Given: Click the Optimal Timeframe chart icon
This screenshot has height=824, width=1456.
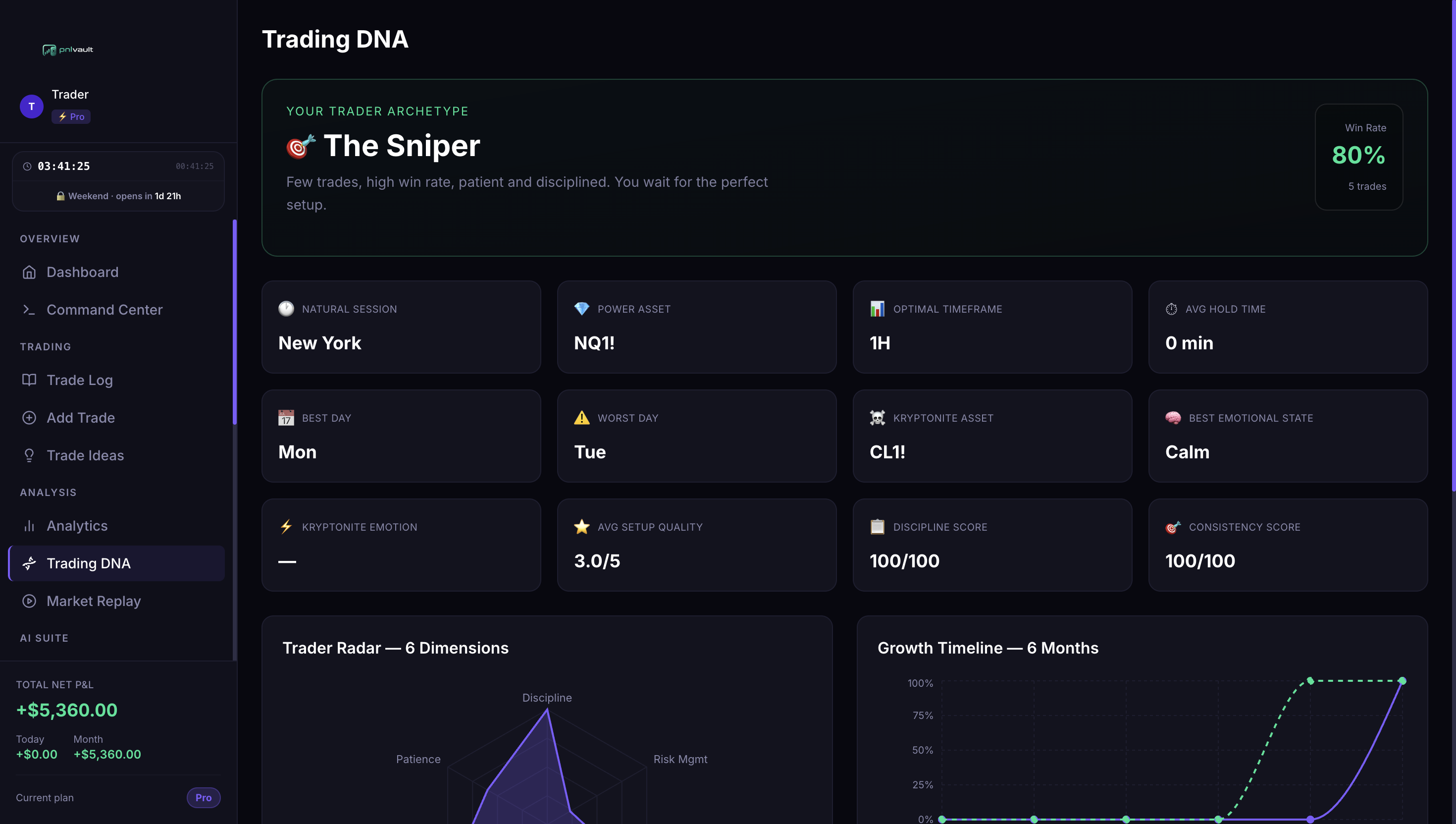Looking at the screenshot, I should point(878,308).
